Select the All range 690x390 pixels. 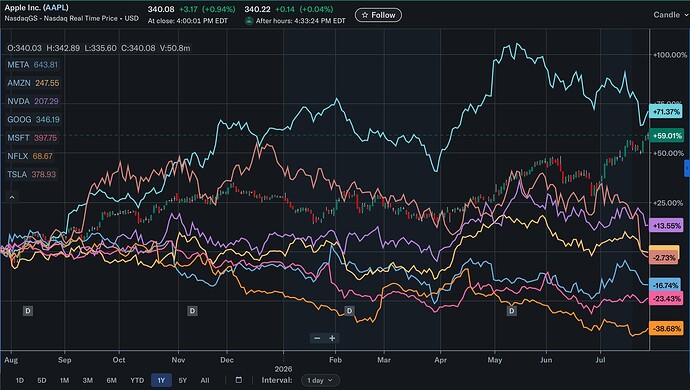coord(205,380)
